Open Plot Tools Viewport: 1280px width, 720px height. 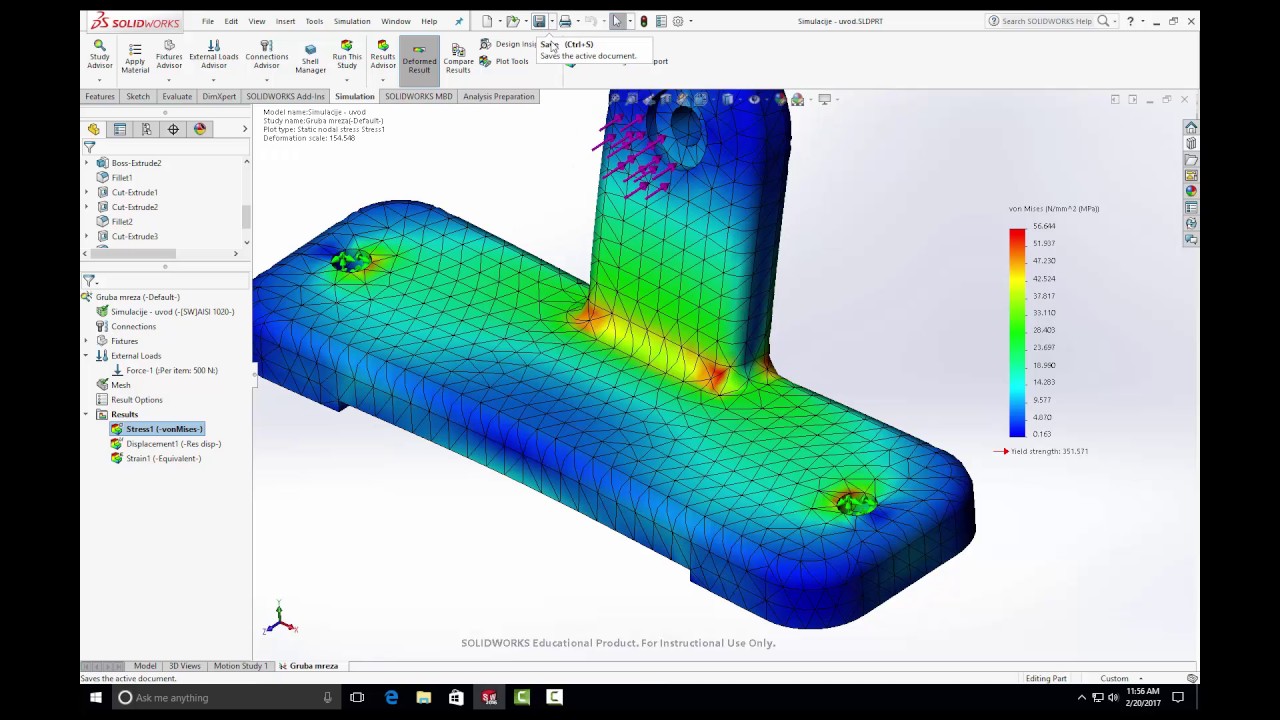tap(504, 61)
